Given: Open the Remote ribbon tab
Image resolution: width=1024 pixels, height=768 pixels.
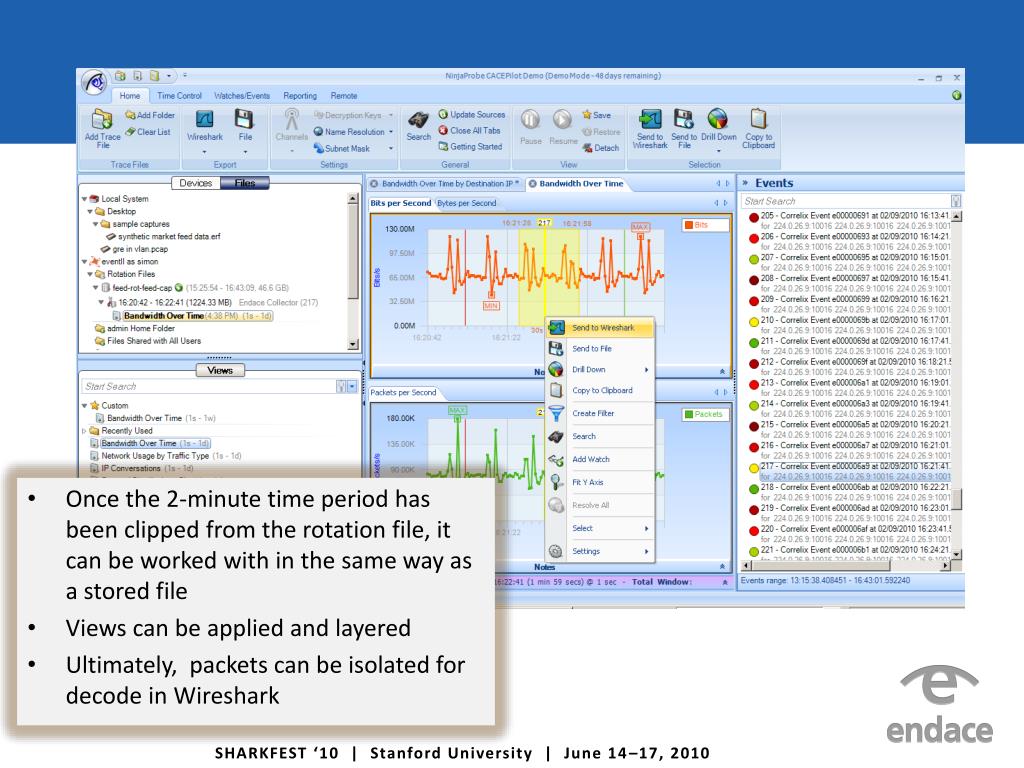Looking at the screenshot, I should tap(344, 96).
